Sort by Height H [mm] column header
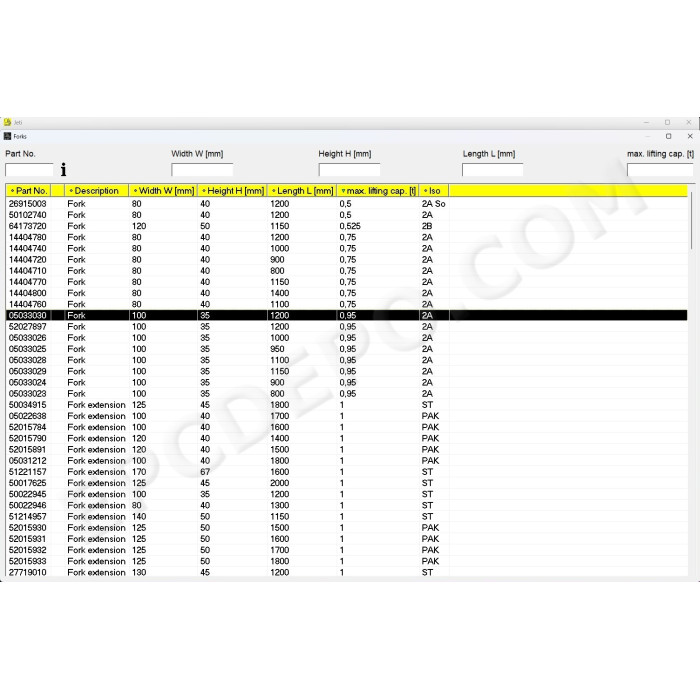 pyautogui.click(x=232, y=191)
